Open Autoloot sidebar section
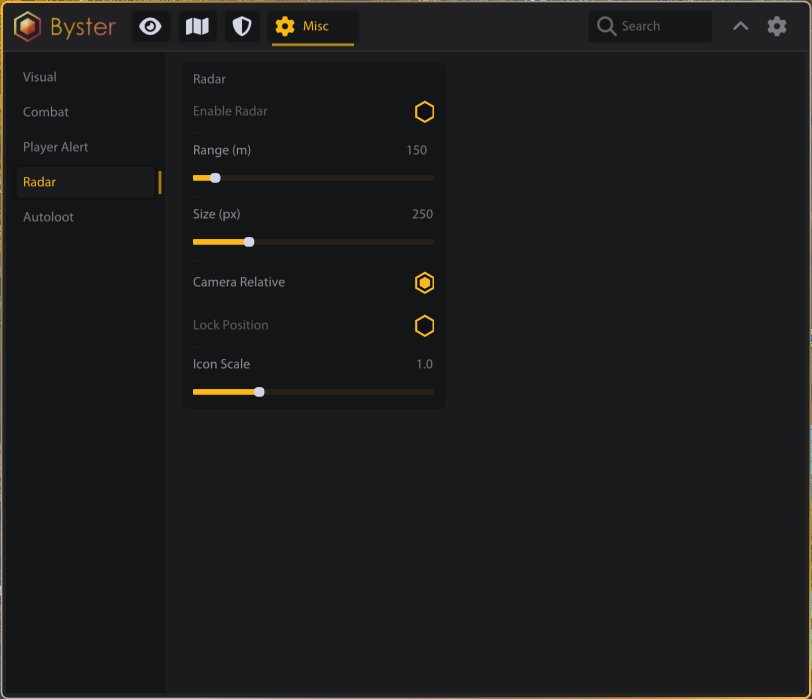This screenshot has height=699, width=812. 48,217
